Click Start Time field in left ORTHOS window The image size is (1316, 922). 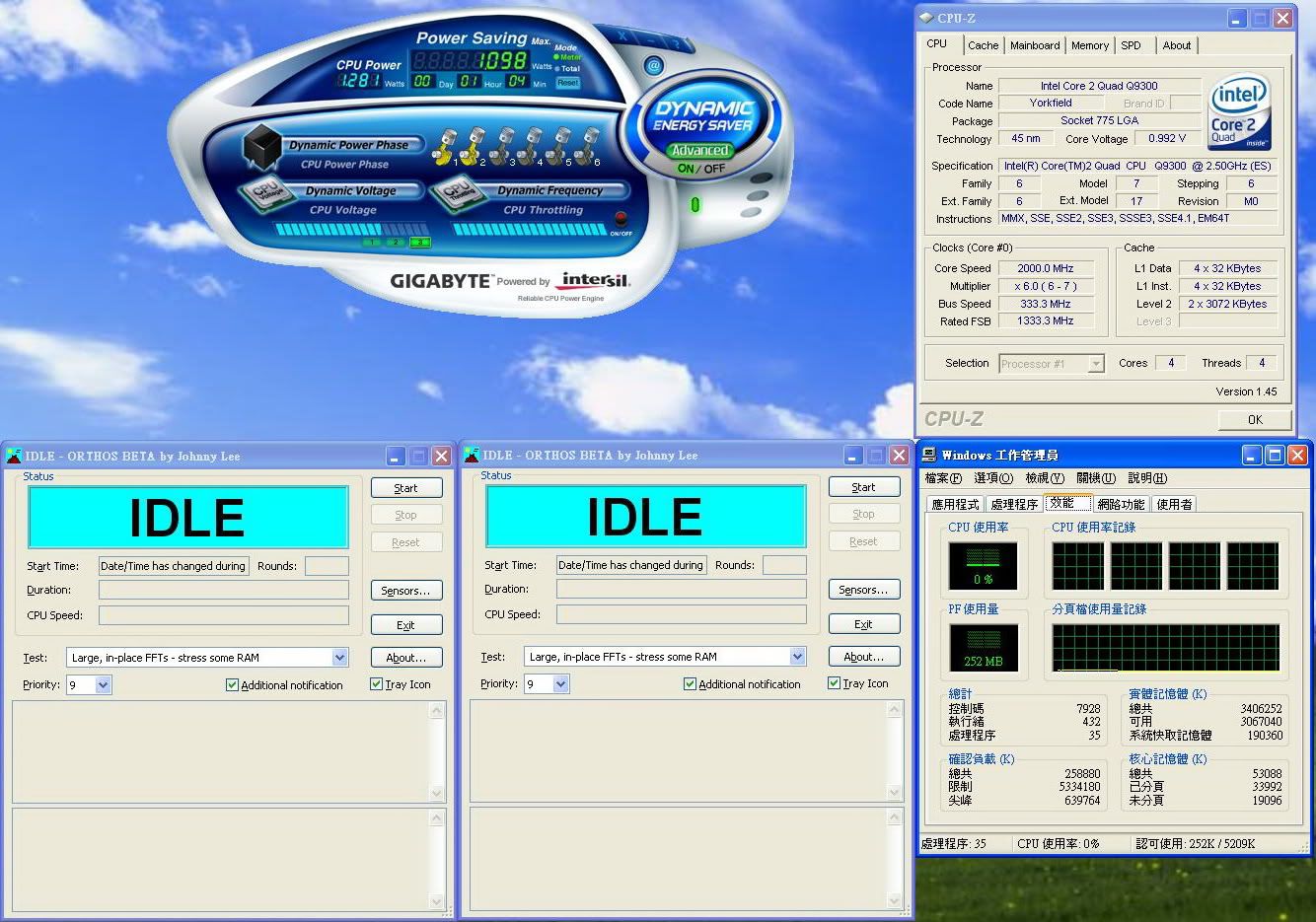pos(174,566)
